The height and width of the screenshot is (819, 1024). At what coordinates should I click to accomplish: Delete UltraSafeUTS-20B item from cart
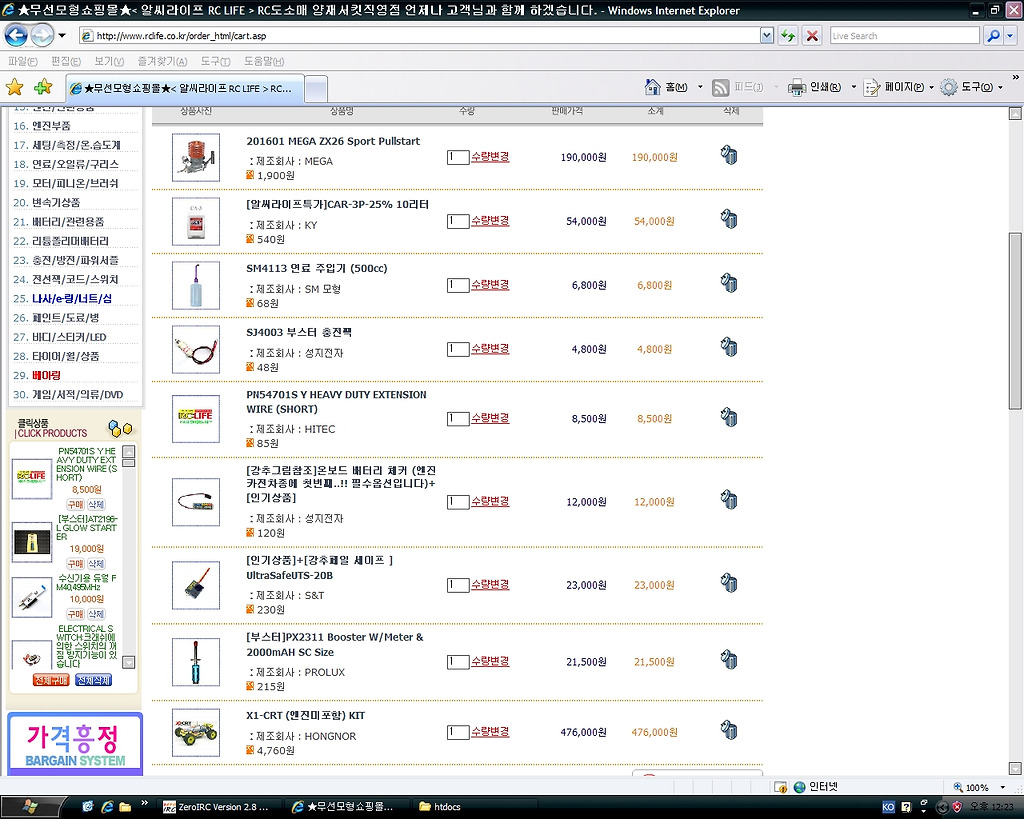click(x=729, y=583)
